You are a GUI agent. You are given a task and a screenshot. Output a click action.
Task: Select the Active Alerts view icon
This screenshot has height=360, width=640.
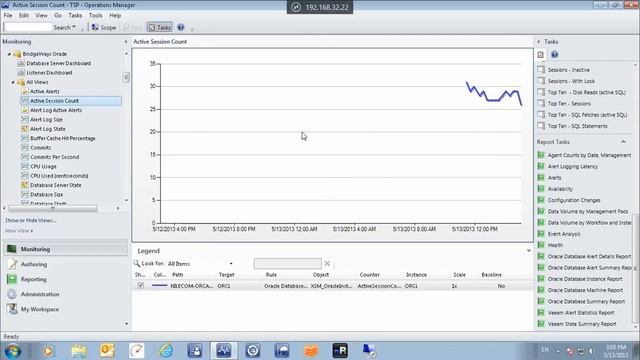tap(25, 91)
